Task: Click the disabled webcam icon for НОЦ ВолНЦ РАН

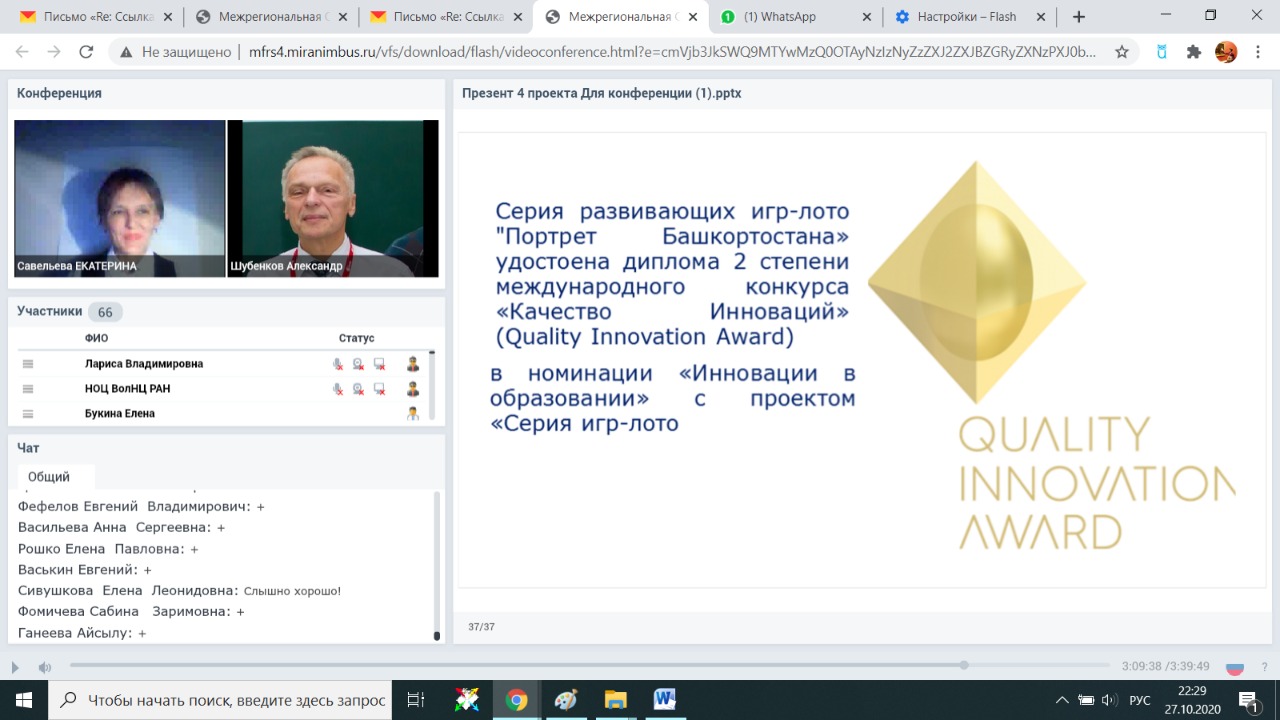Action: tap(358, 389)
